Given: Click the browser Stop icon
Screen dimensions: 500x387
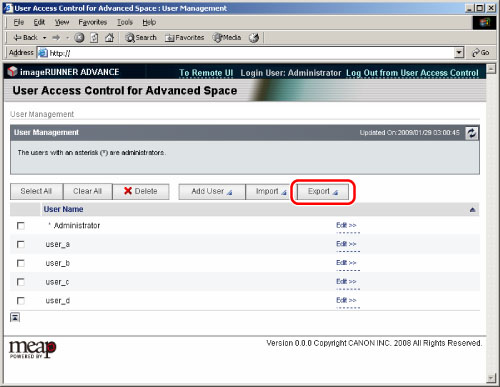Looking at the screenshot, I should click(x=79, y=38).
